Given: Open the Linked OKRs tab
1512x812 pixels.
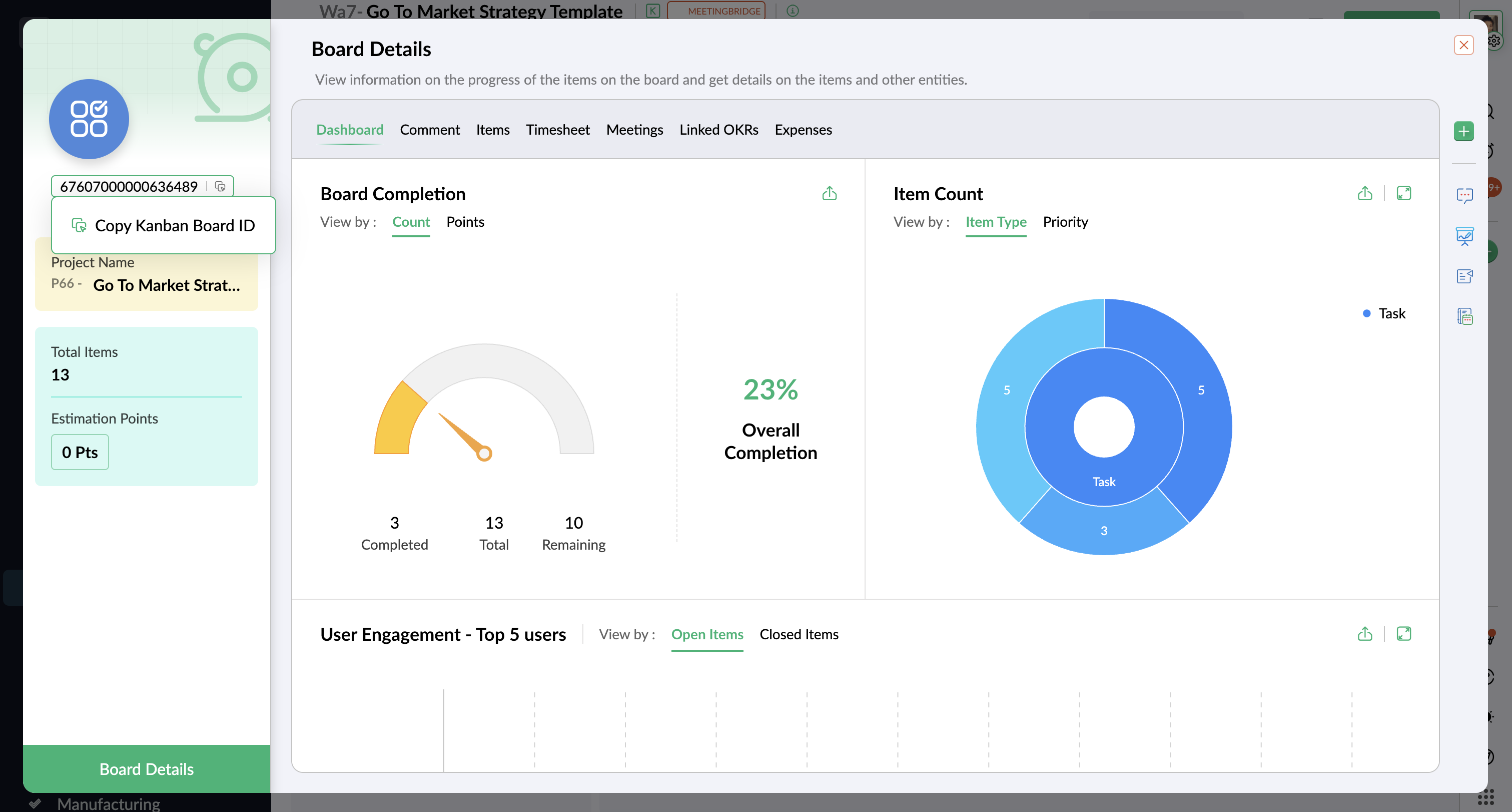Looking at the screenshot, I should [x=718, y=130].
